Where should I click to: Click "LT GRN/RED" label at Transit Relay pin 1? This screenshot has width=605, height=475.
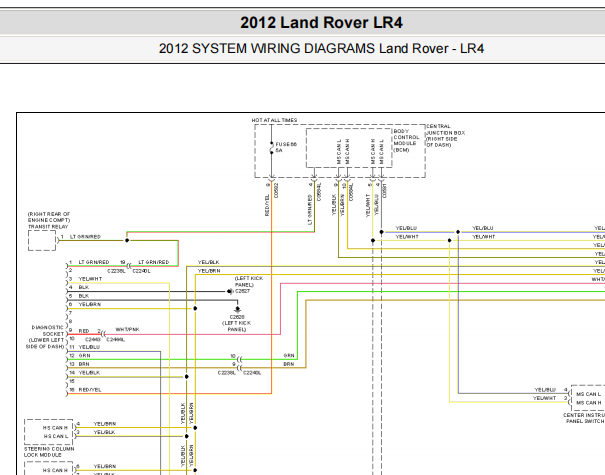pyautogui.click(x=85, y=237)
